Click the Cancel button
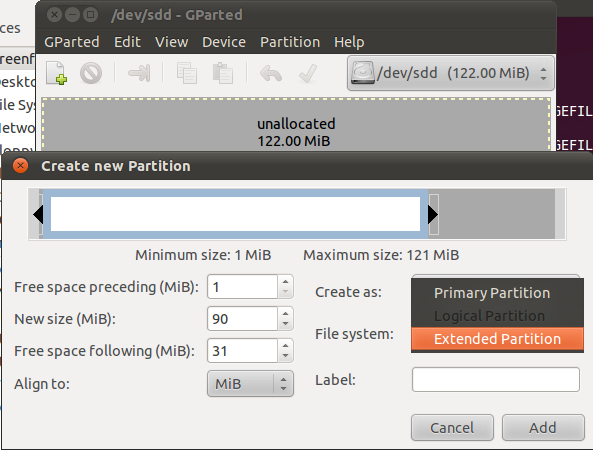The width and height of the screenshot is (593, 450). (452, 428)
